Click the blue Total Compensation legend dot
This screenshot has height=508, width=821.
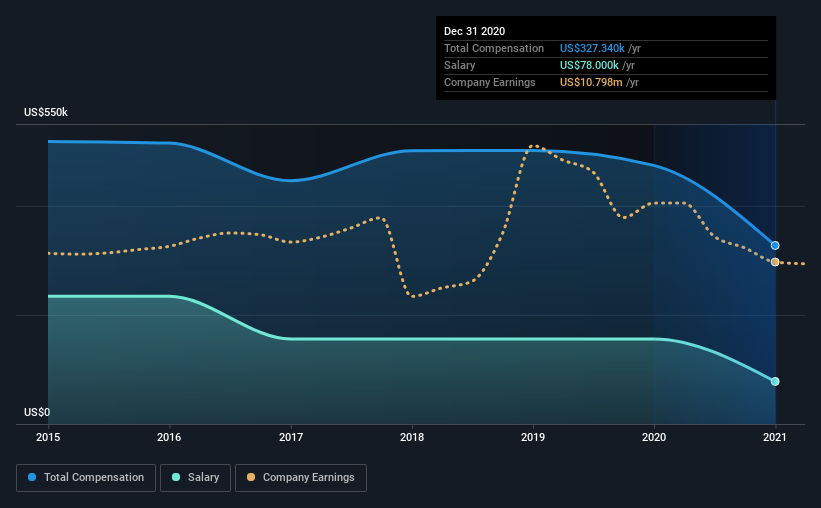[x=32, y=477]
